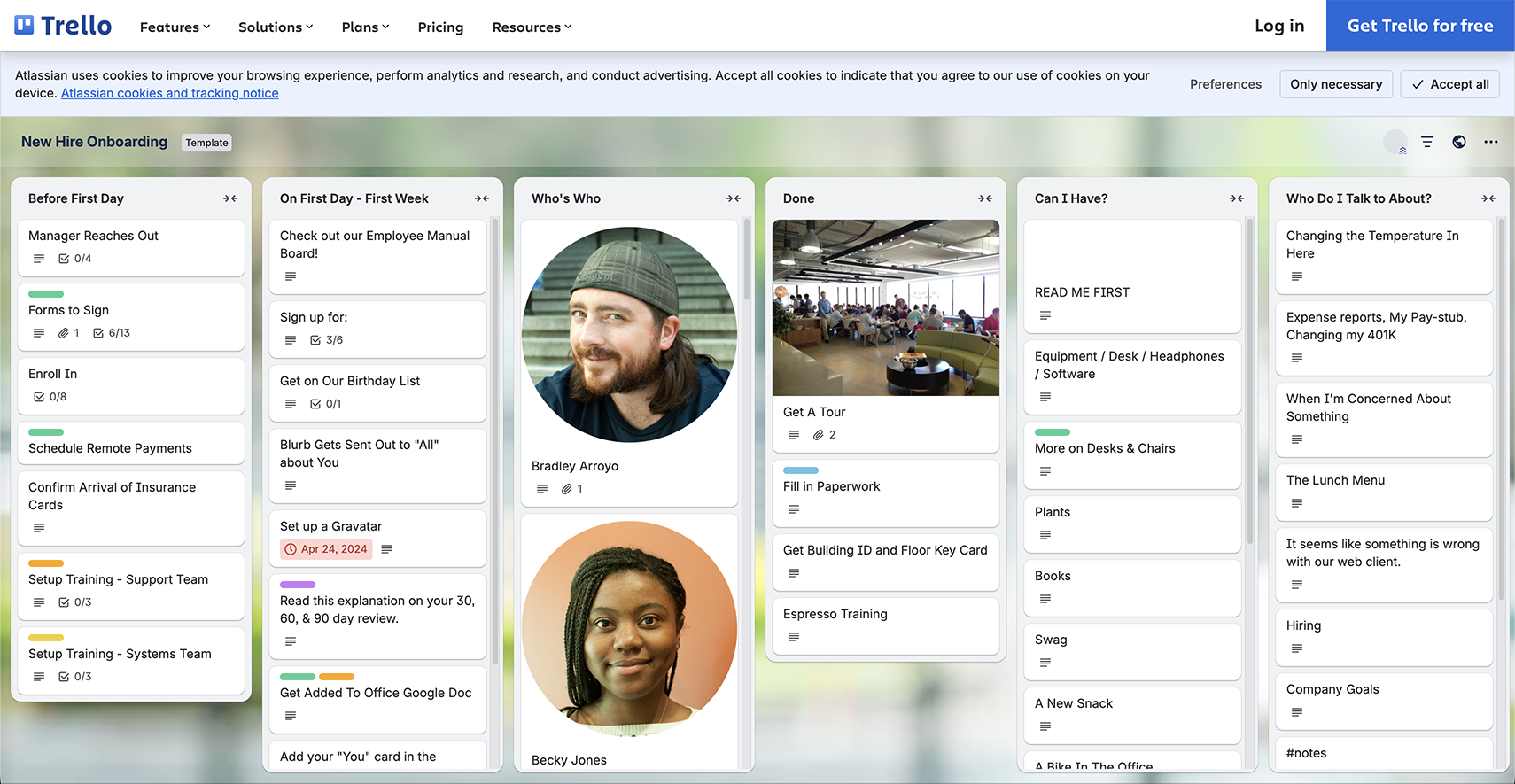Open the Equipment / Desk / Headphones card
The image size is (1515, 784).
point(1132,377)
